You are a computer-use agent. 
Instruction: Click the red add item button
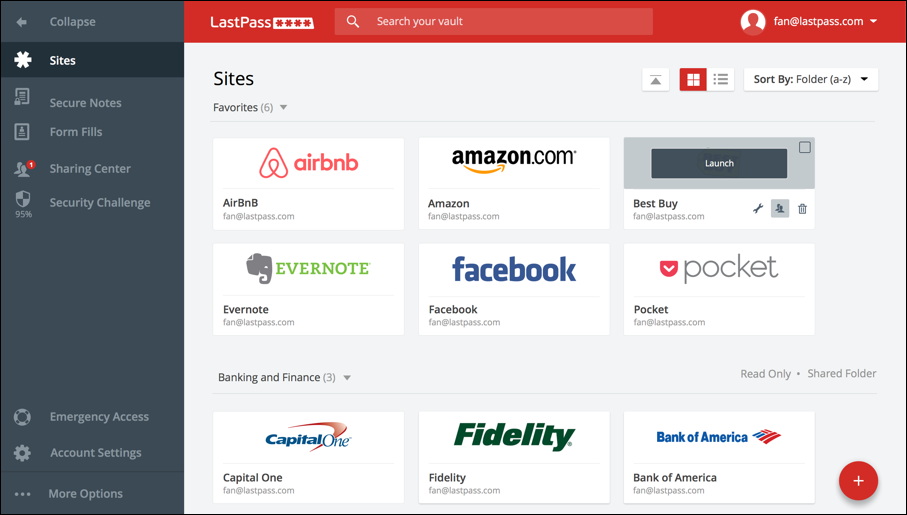point(858,481)
